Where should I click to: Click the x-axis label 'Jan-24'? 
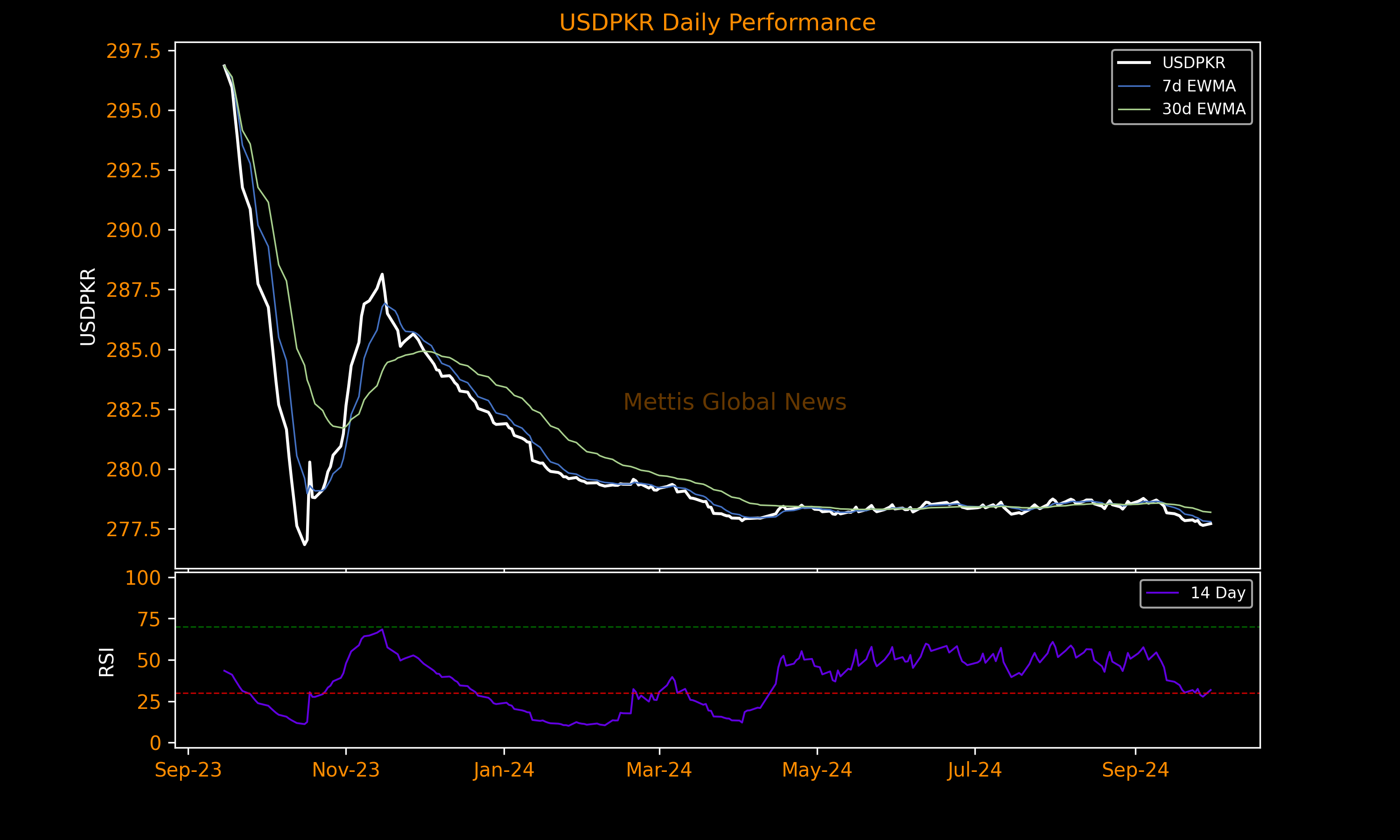[x=504, y=770]
